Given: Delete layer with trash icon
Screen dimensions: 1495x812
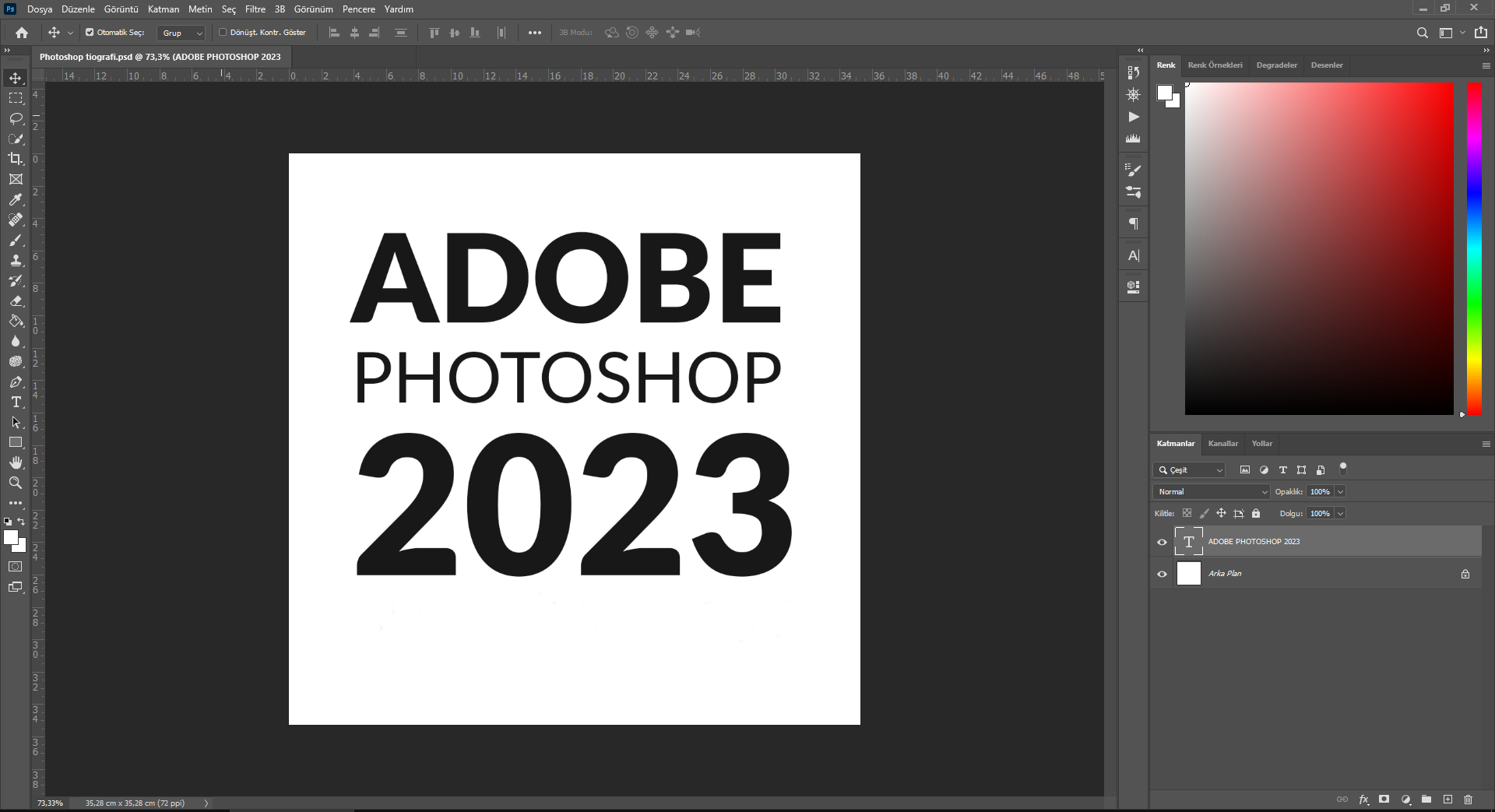Looking at the screenshot, I should pos(1468,800).
